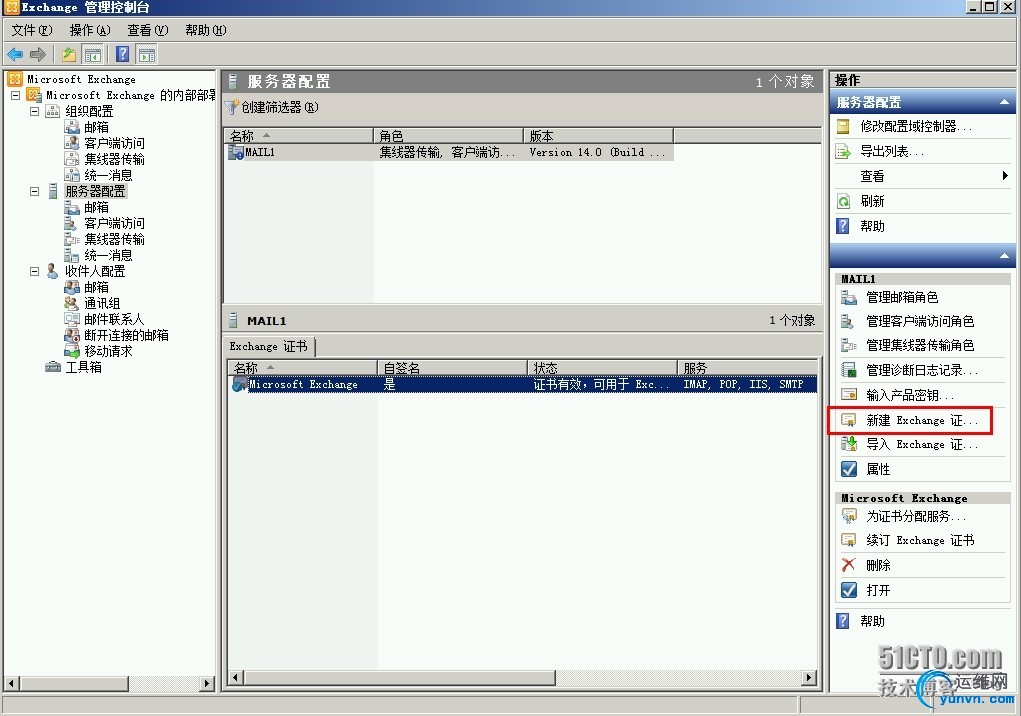The image size is (1021, 716).
Task: Select the Exchange 证书 tab
Action: tap(268, 346)
